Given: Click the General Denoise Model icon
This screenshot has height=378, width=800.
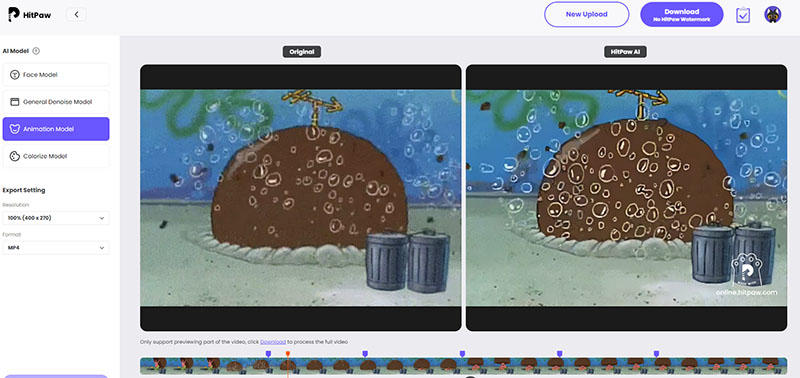Looking at the screenshot, I should (x=14, y=102).
